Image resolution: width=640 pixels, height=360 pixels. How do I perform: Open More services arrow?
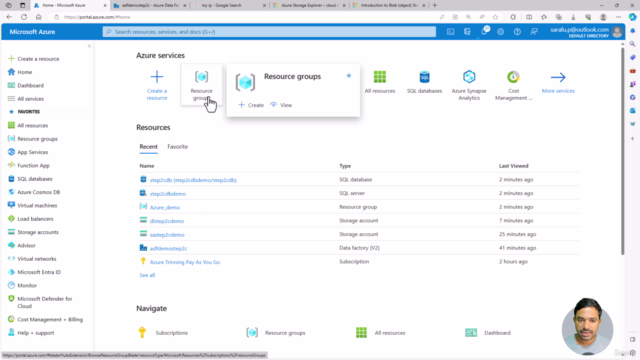pos(558,82)
